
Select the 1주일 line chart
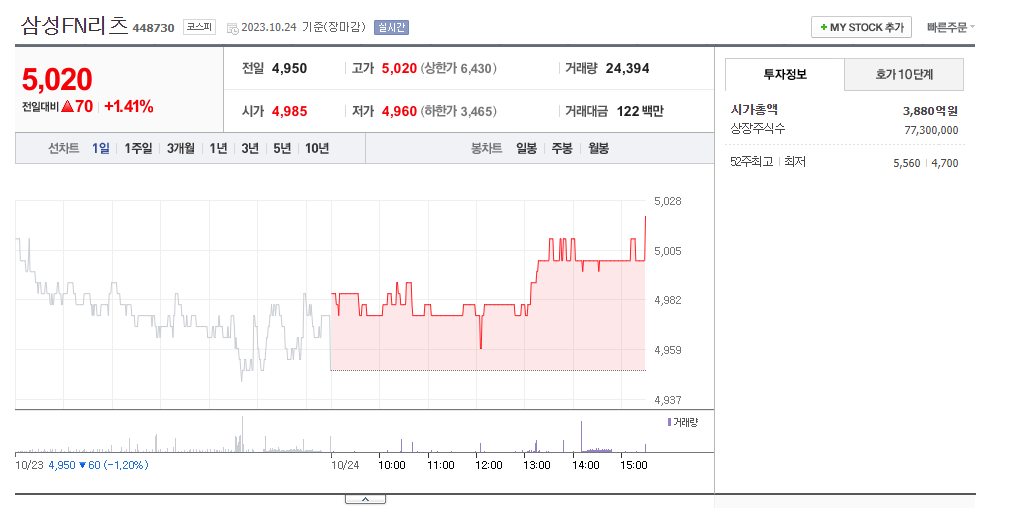point(138,148)
